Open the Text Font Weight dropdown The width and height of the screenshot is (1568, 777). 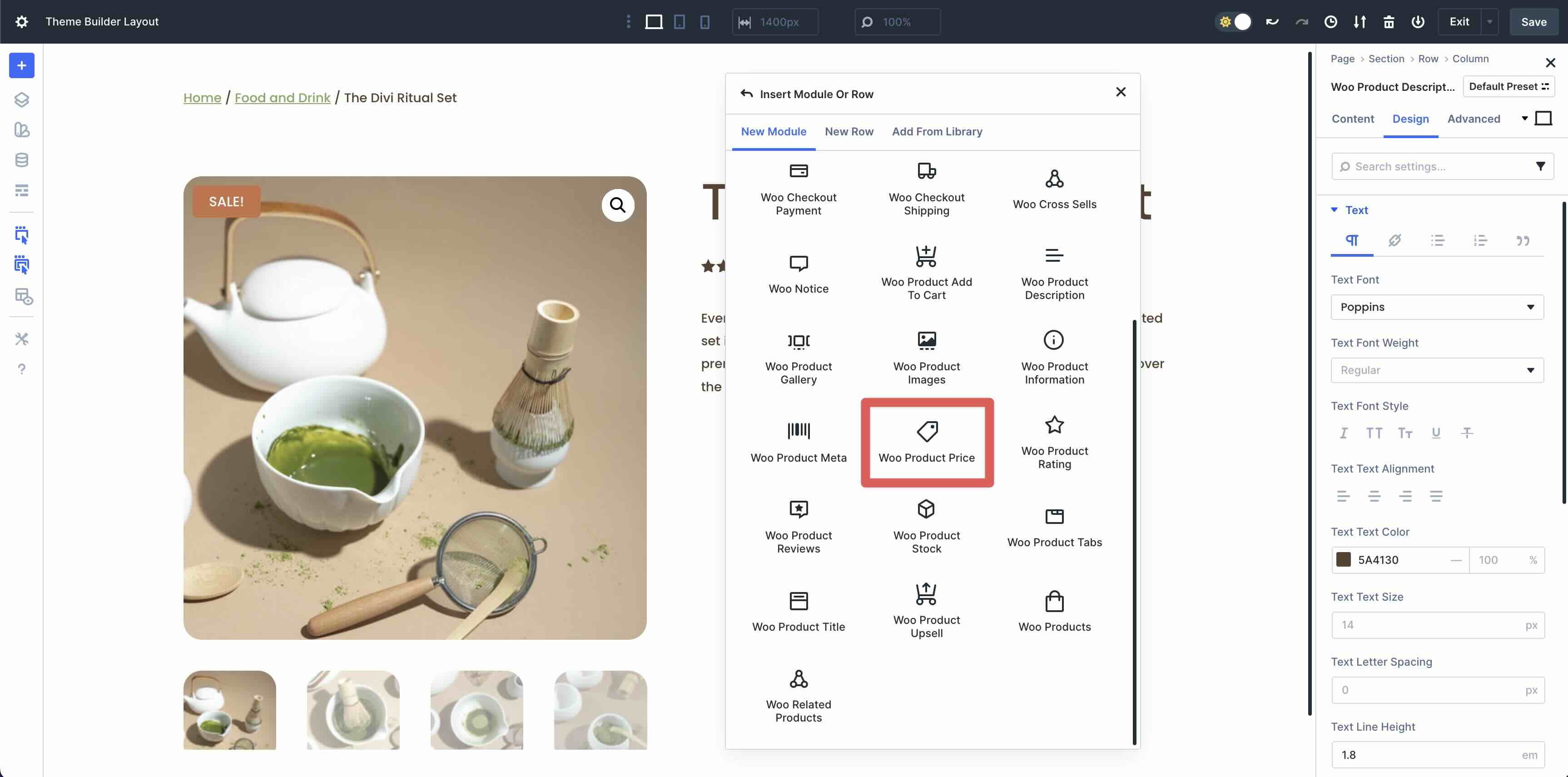tap(1437, 370)
